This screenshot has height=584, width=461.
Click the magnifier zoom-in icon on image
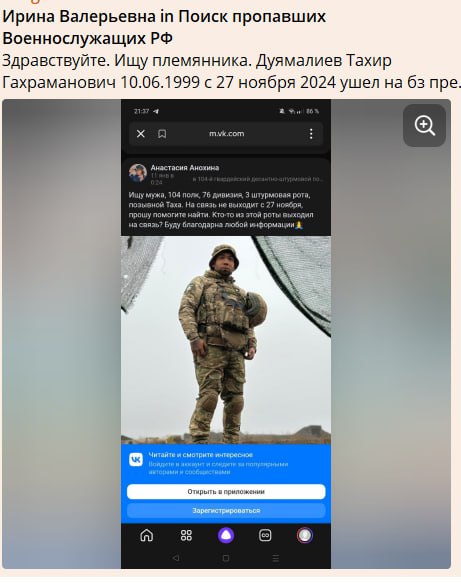(425, 126)
